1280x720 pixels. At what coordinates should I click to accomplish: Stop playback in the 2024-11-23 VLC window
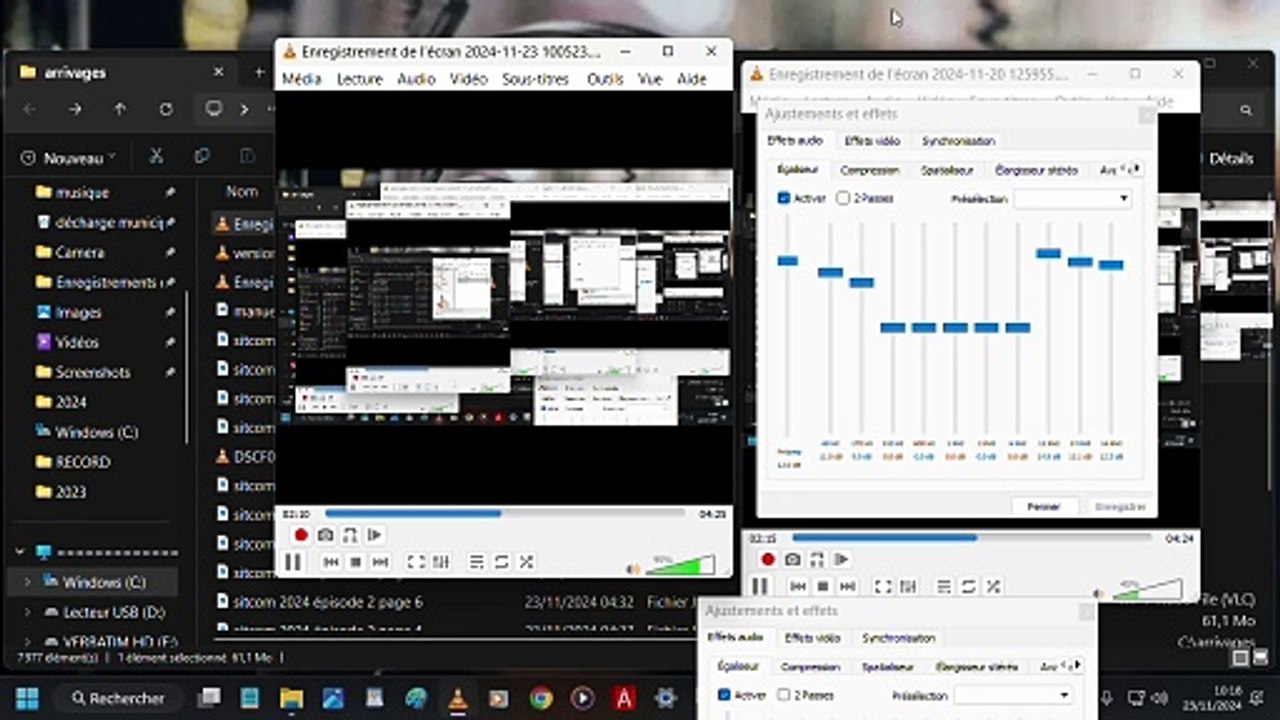355,562
